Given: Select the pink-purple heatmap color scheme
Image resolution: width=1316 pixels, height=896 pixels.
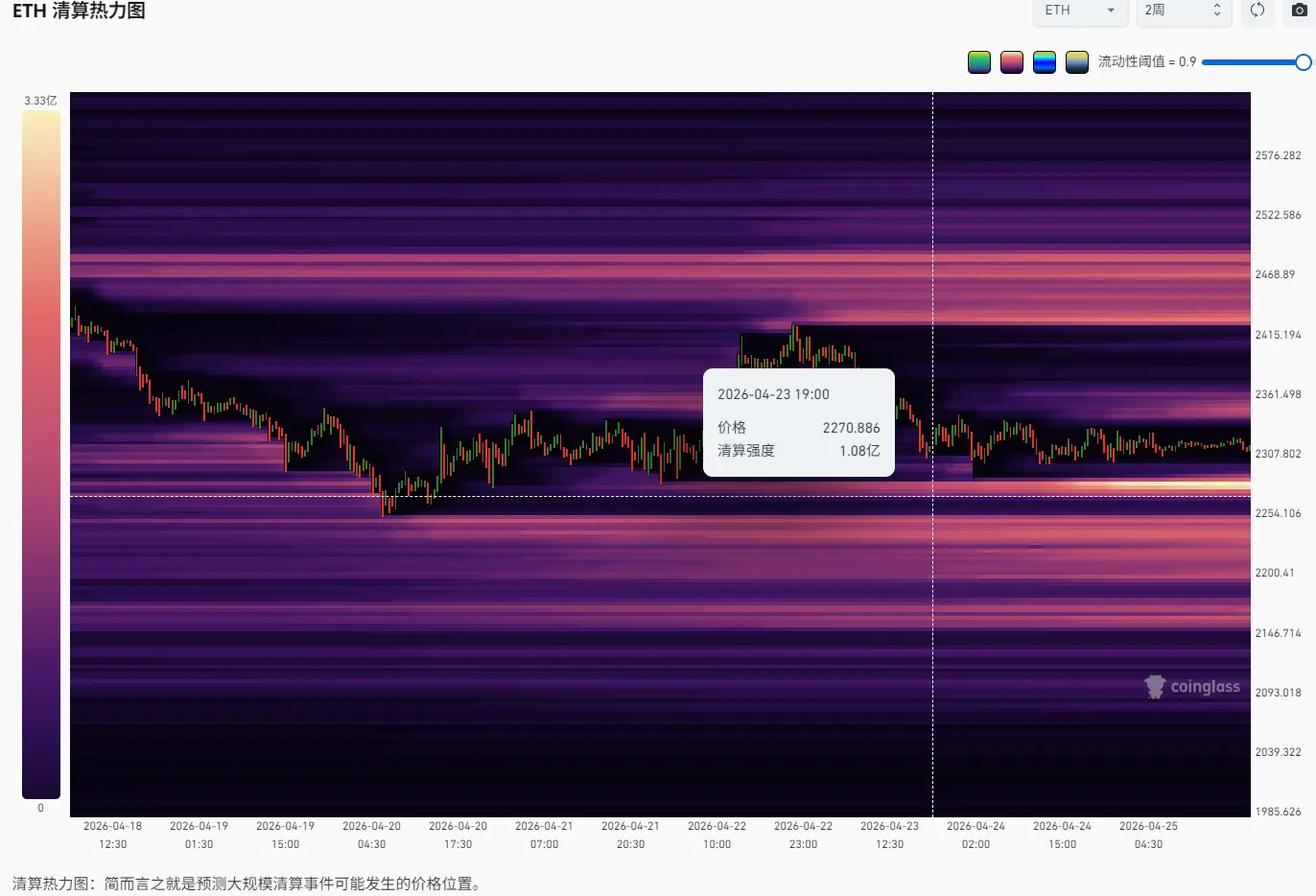Looking at the screenshot, I should tap(1012, 62).
